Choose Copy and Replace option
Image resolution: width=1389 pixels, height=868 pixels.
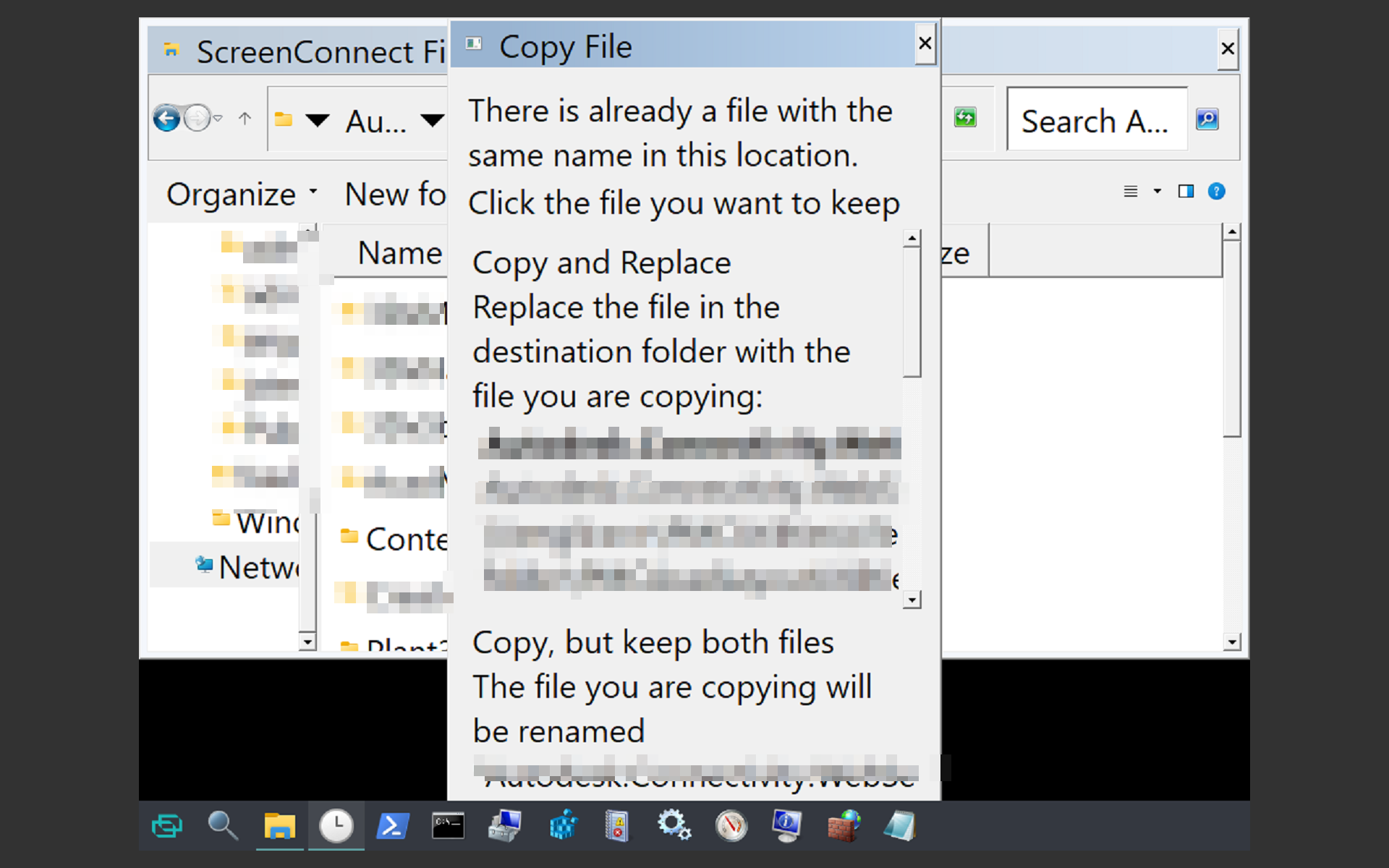tap(601, 263)
